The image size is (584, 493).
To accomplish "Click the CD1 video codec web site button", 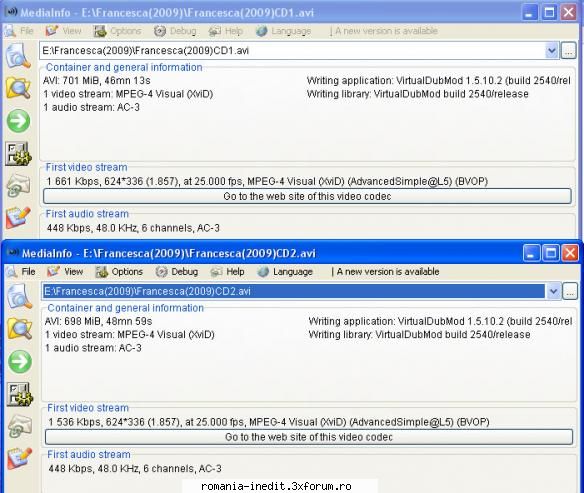I will [307, 196].
